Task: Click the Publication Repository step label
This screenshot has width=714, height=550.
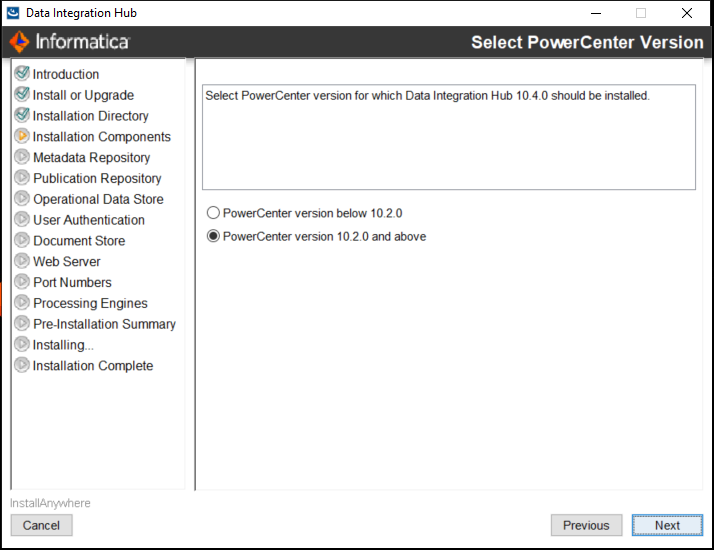Action: (x=97, y=178)
